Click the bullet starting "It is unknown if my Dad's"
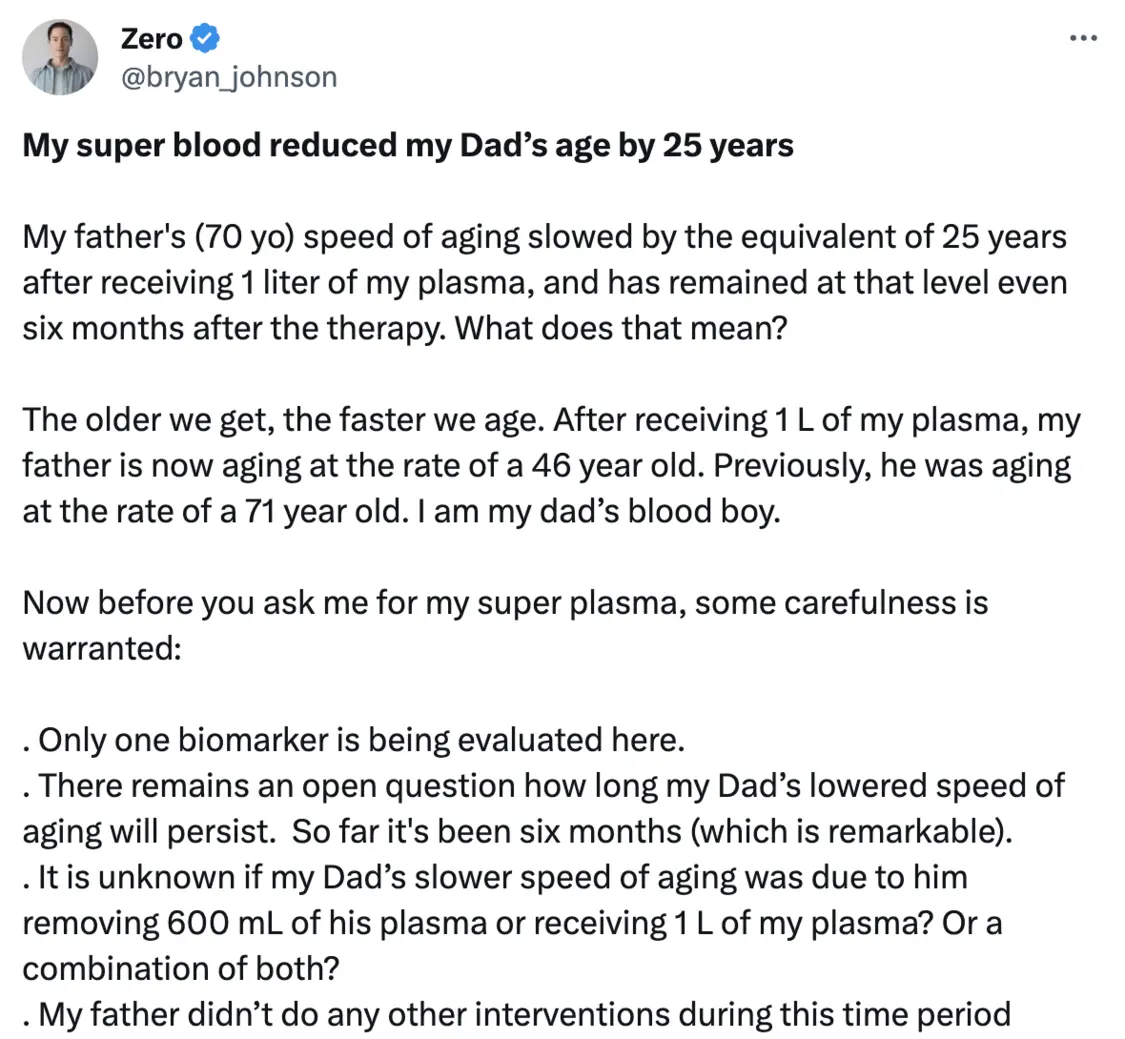1125x1039 pixels. tap(512, 923)
